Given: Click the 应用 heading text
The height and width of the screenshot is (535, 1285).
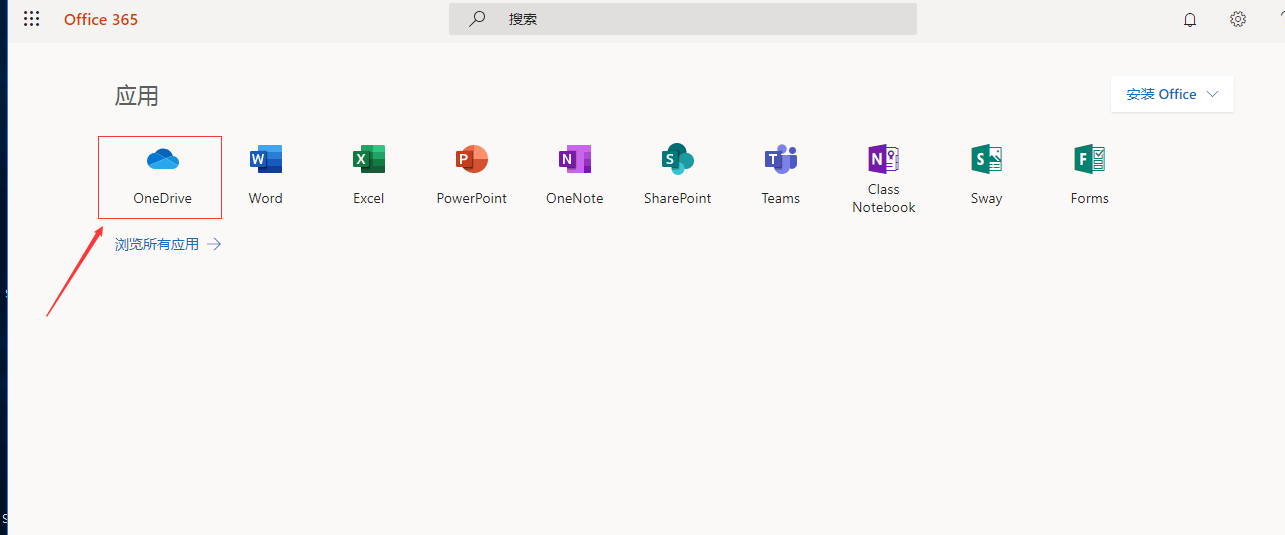Looking at the screenshot, I should (x=137, y=96).
